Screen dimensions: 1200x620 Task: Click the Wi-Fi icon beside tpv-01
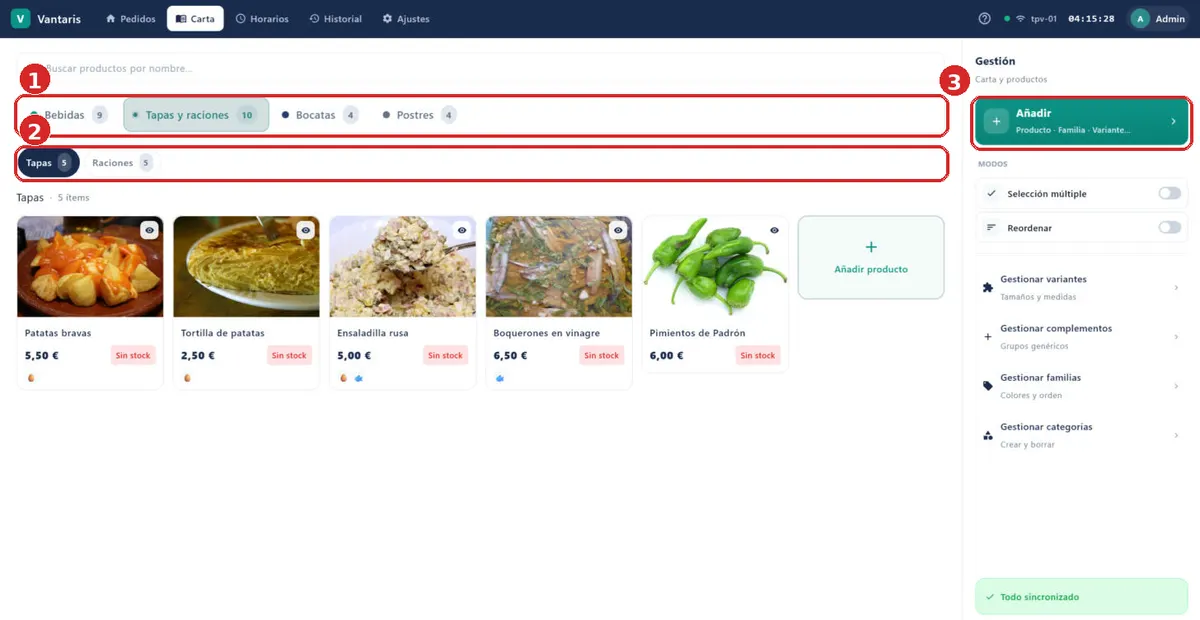pyautogui.click(x=1020, y=19)
